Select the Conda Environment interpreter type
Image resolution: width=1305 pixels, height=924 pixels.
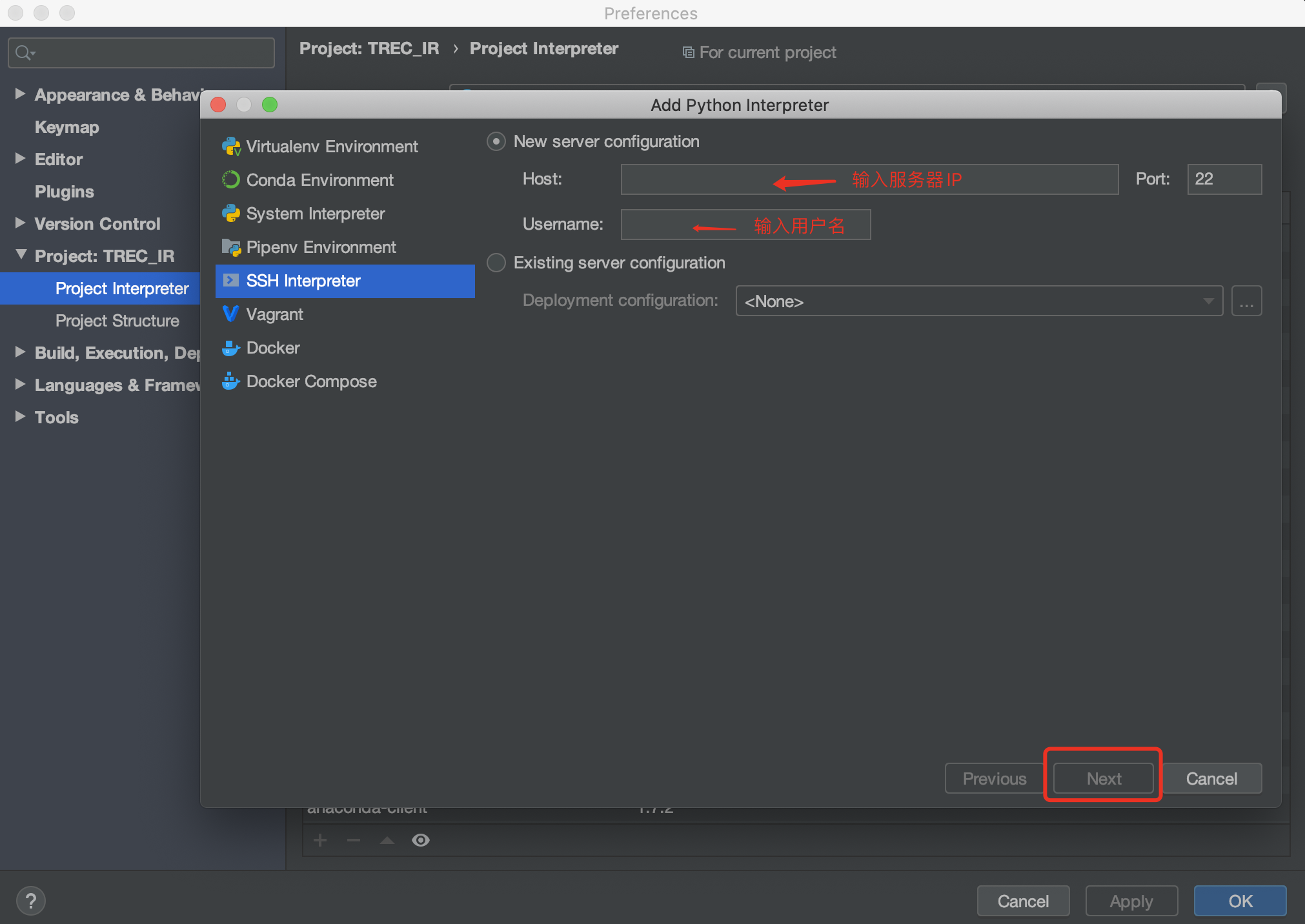pos(320,179)
